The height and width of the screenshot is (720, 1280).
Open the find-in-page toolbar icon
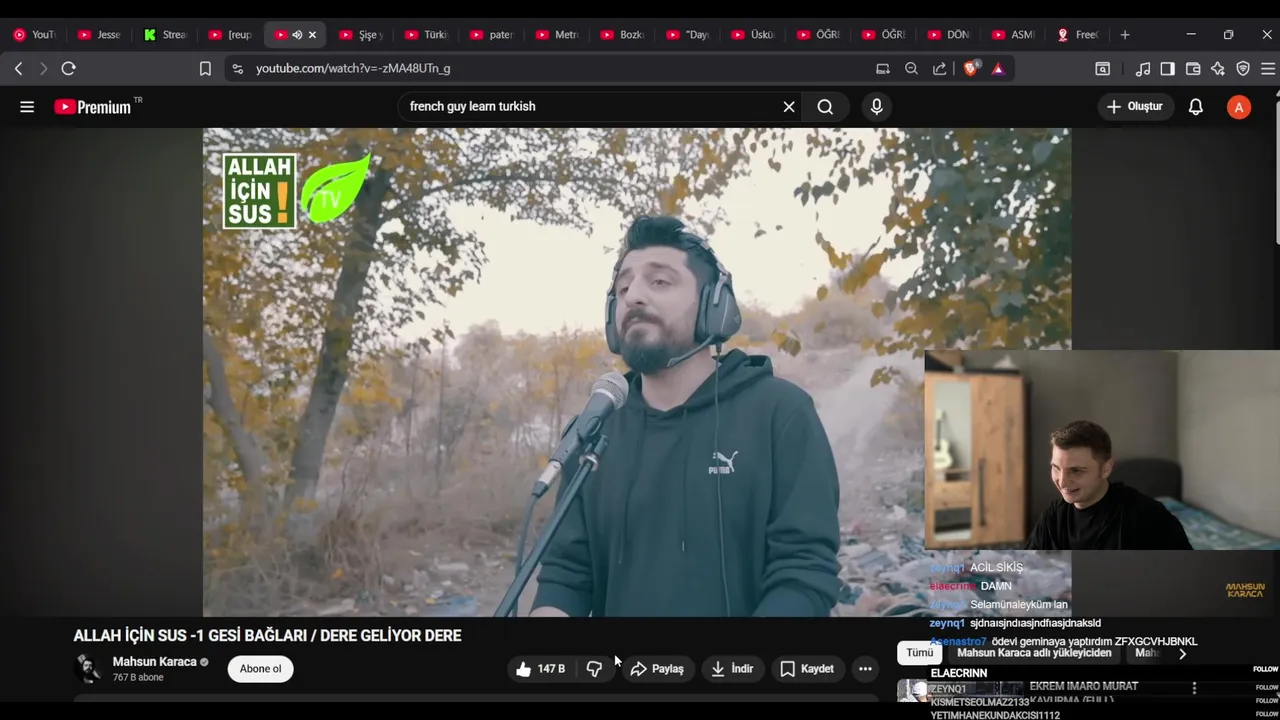pos(1102,69)
